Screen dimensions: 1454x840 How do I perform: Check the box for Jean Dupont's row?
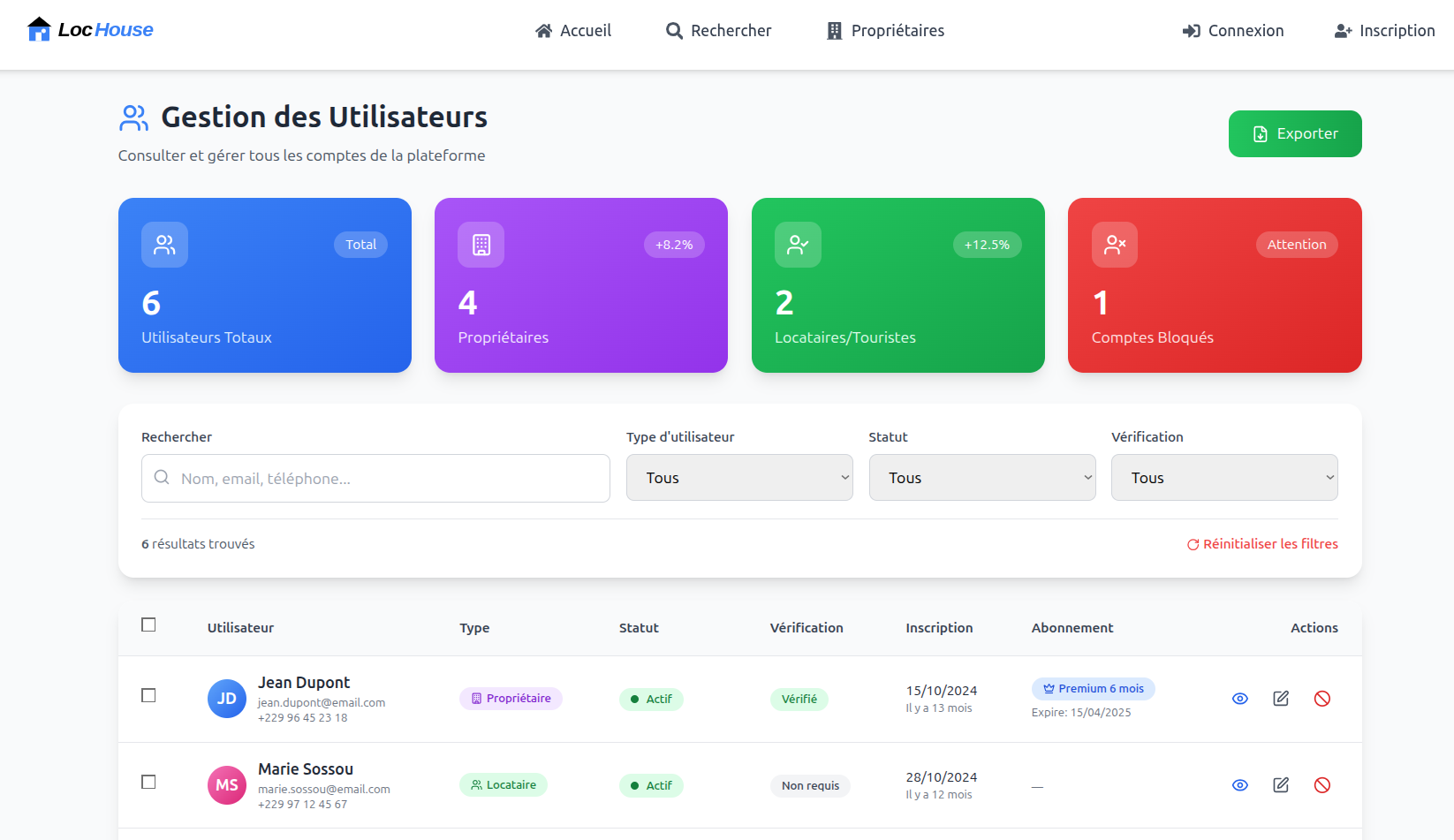(x=148, y=696)
